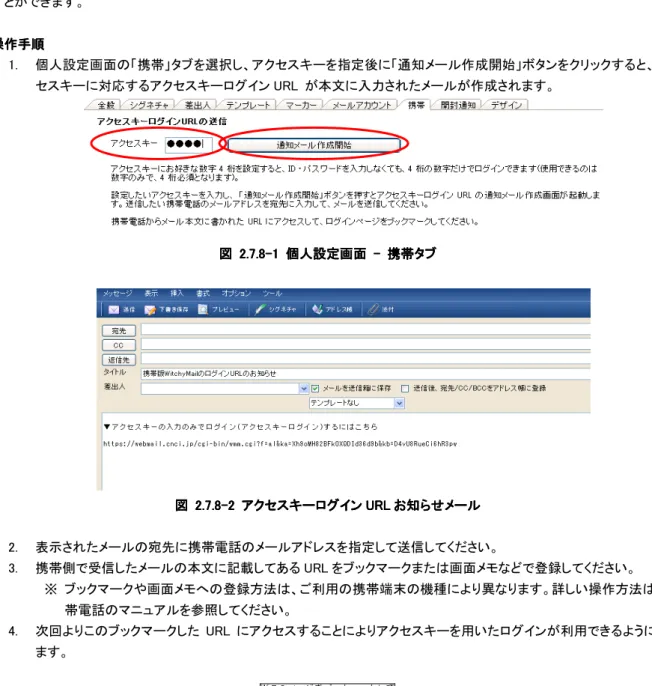Viewport: 652px width, 686px height.
Task: Open the ツール menu
Action: tap(272, 293)
